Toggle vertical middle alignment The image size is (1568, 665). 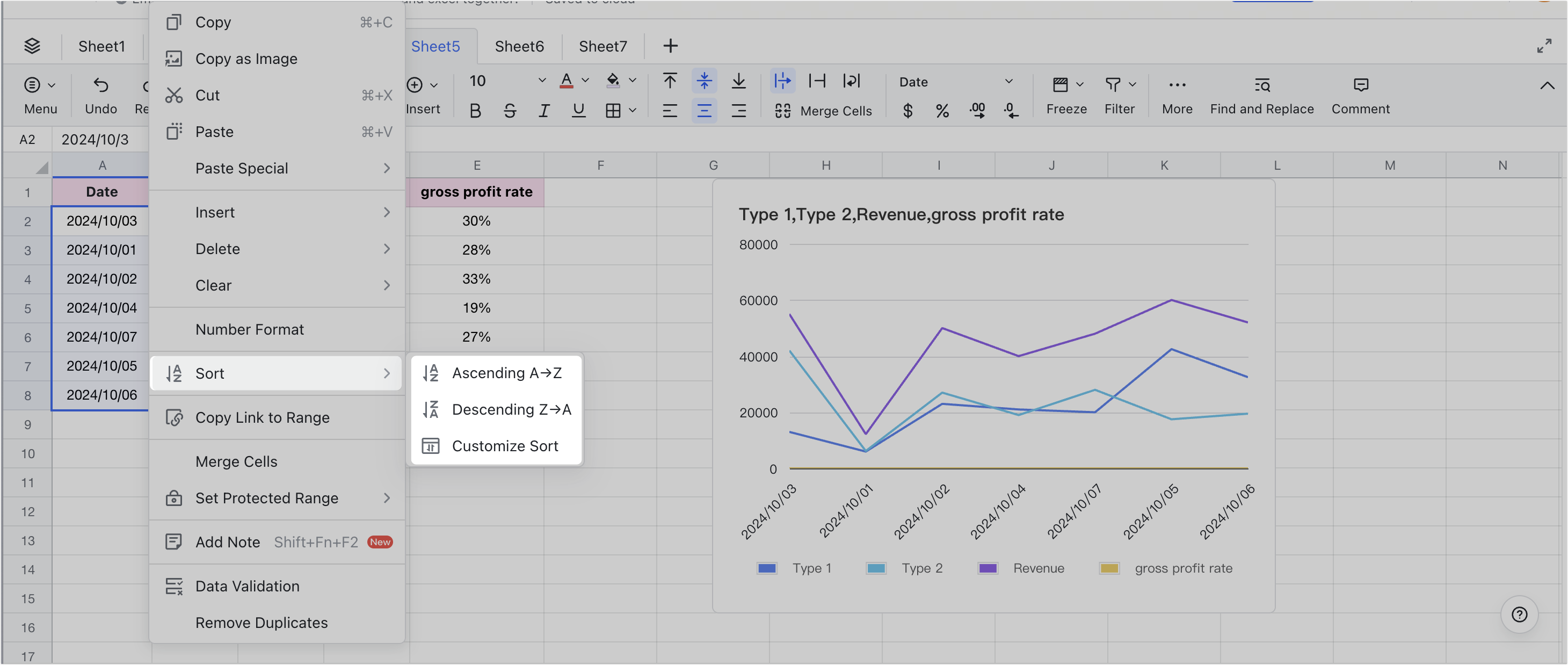pyautogui.click(x=705, y=81)
